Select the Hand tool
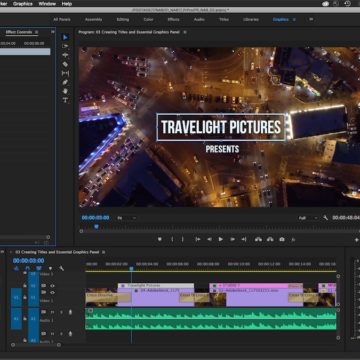 65,91
